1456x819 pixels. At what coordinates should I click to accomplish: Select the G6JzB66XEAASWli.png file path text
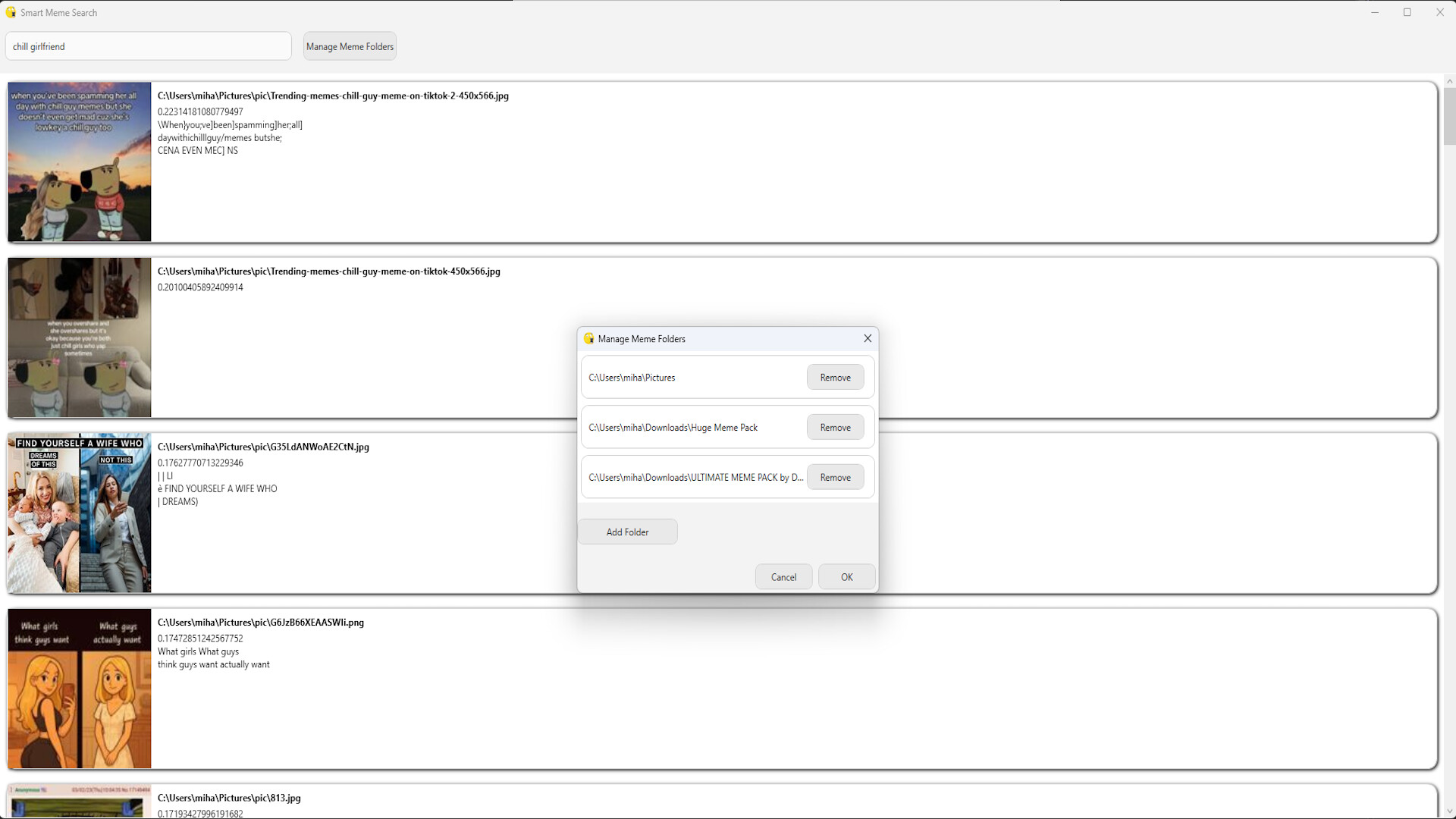[260, 623]
